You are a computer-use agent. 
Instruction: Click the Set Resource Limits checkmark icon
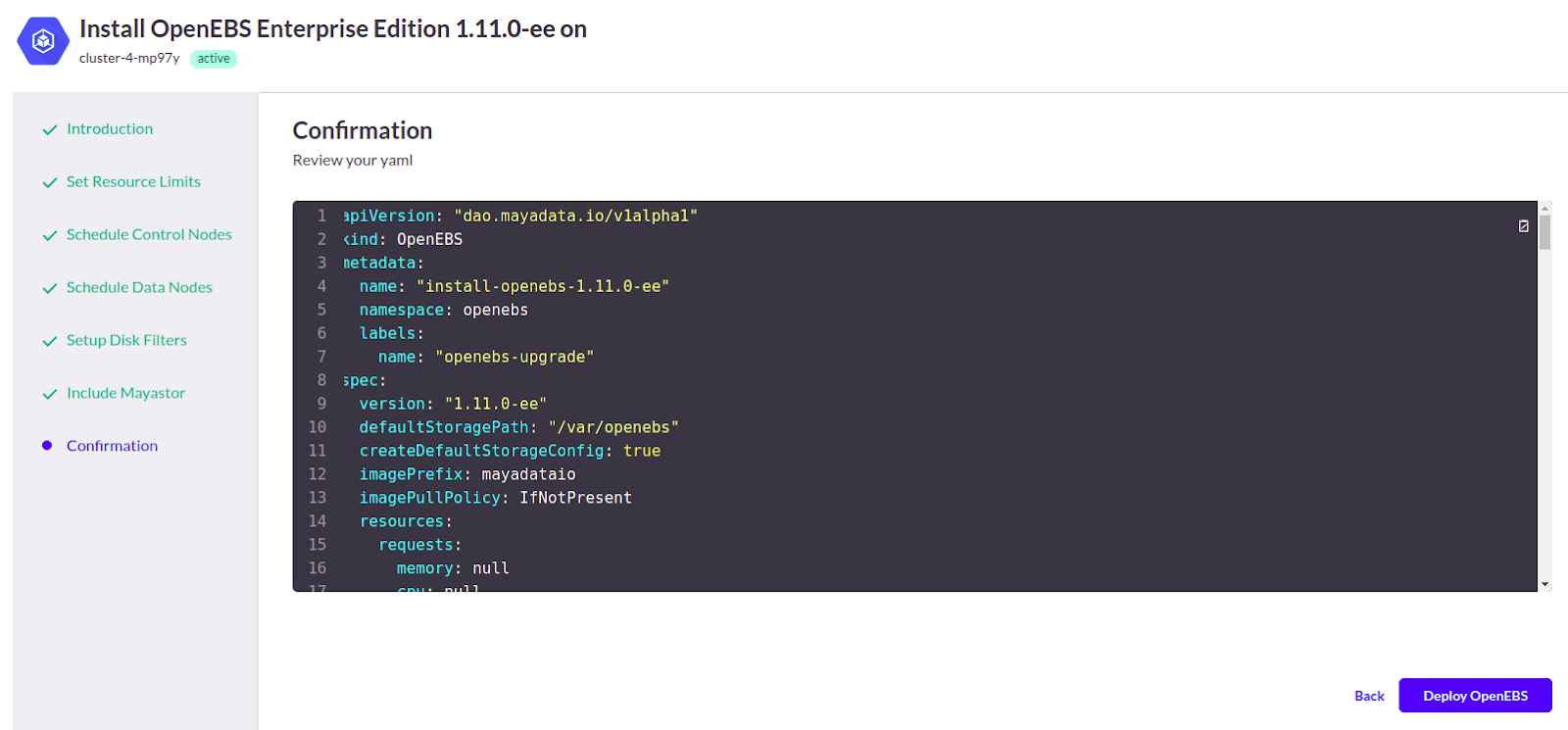(50, 182)
